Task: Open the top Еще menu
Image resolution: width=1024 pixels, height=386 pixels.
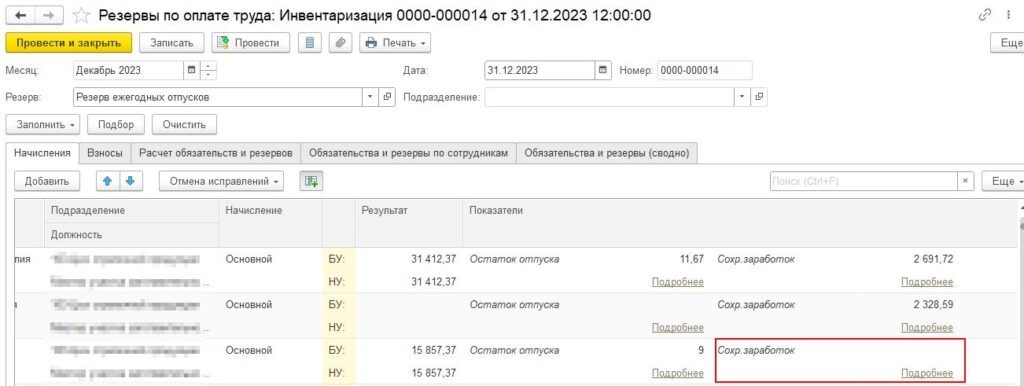Action: click(1008, 43)
